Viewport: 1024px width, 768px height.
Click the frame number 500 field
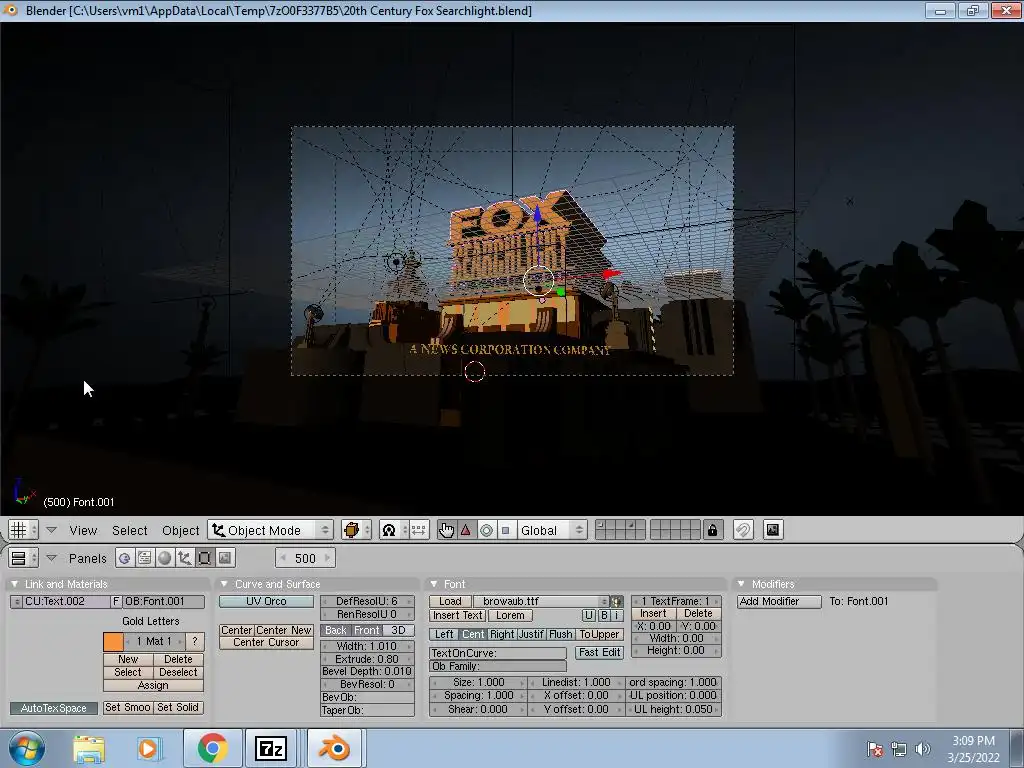(305, 558)
